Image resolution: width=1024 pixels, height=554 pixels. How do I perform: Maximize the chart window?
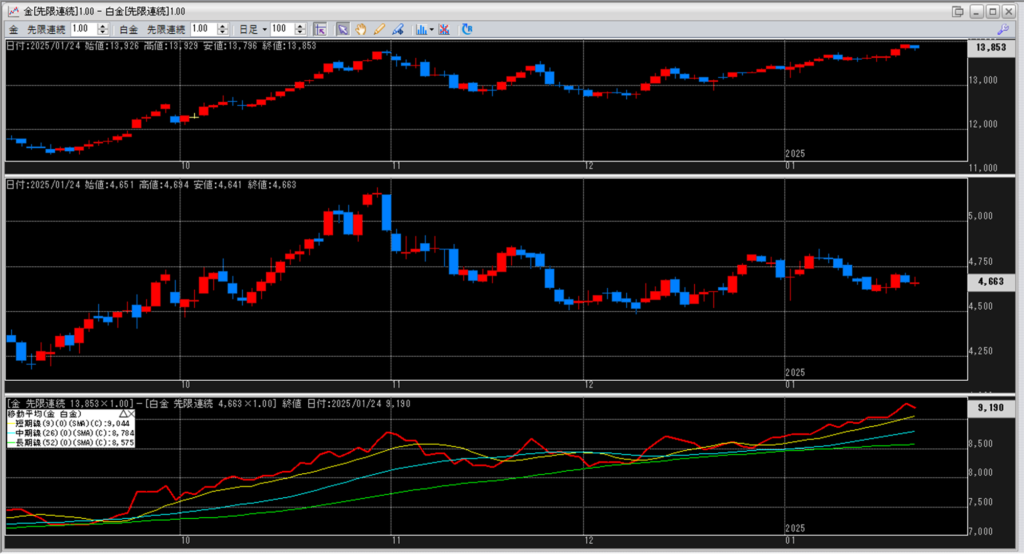tap(993, 11)
